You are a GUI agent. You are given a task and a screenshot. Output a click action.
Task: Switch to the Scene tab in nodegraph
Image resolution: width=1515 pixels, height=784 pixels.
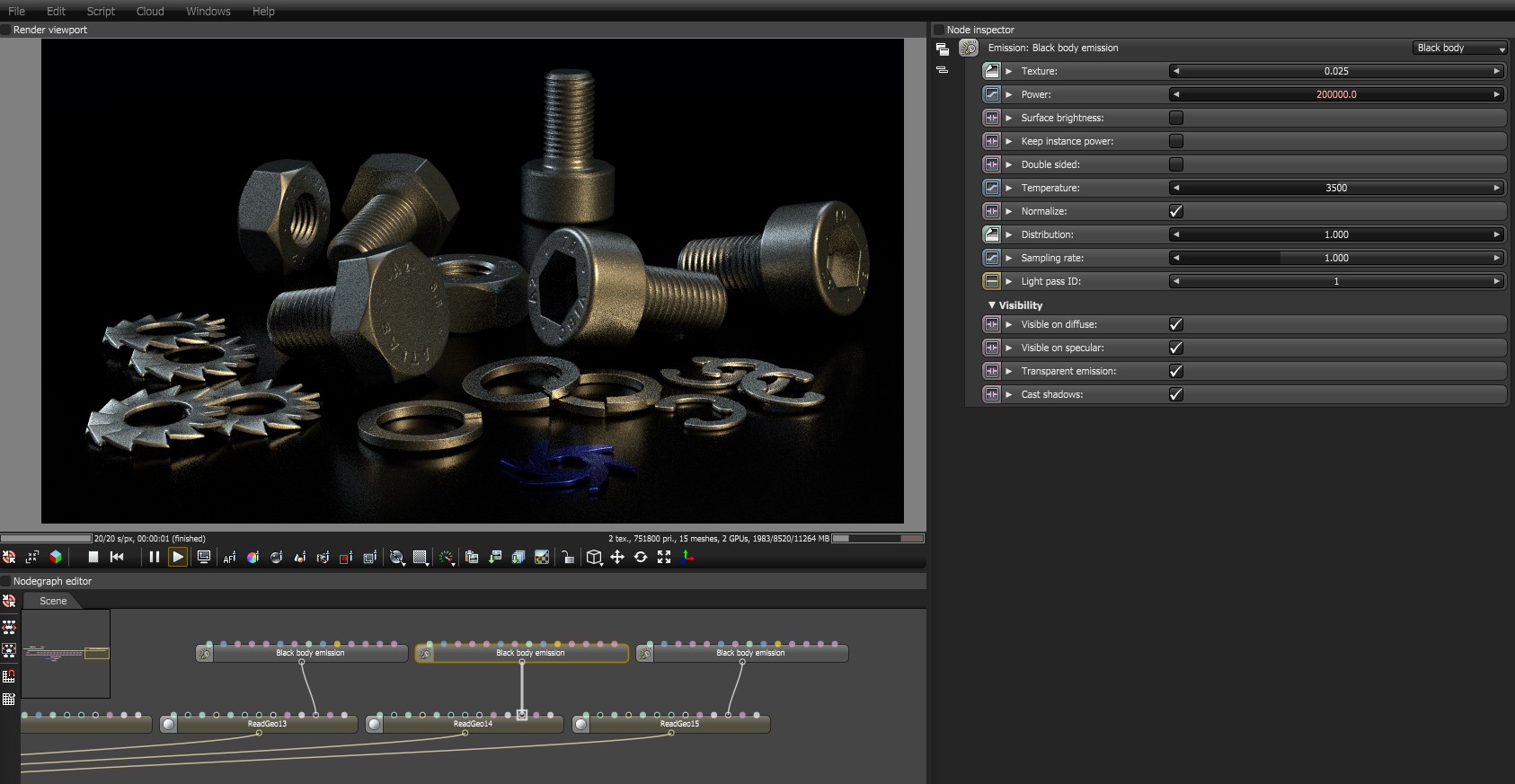pos(53,601)
